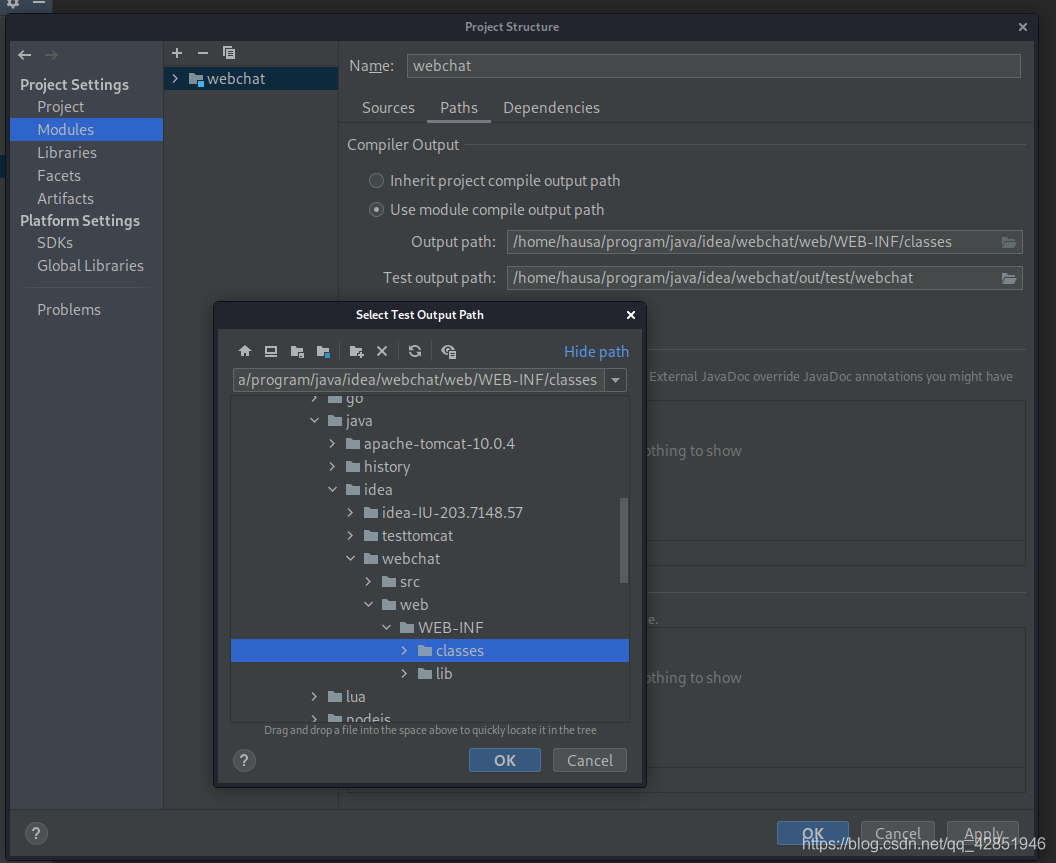Click the Desktop directory icon

[x=271, y=351]
